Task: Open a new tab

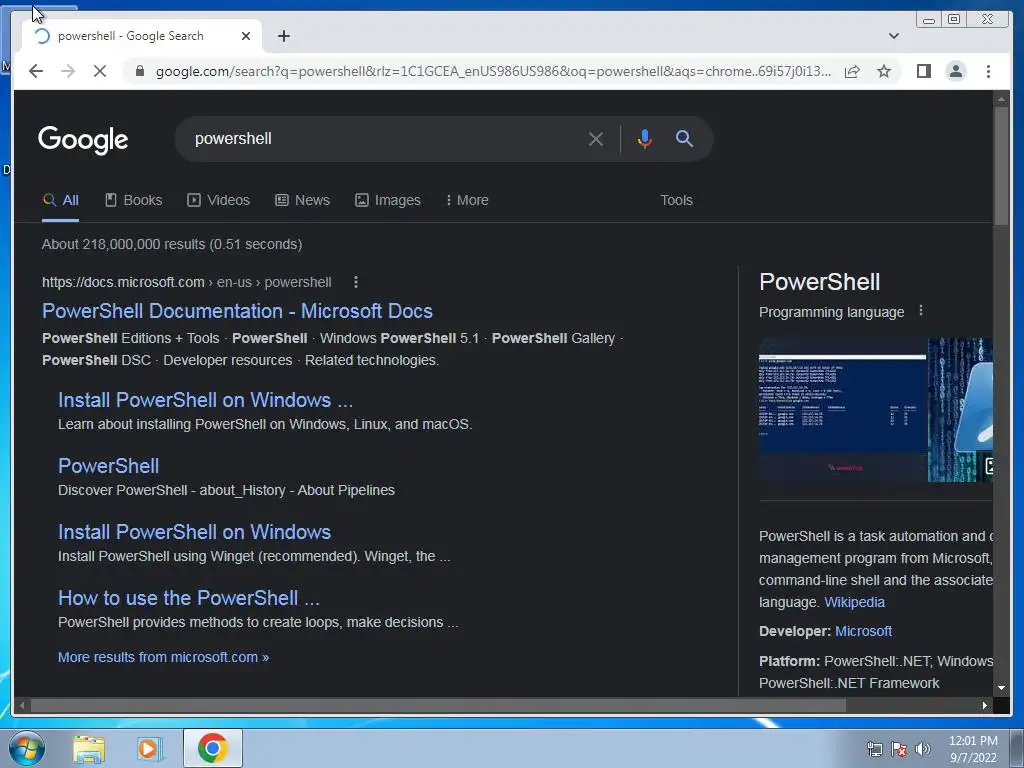Action: (x=283, y=36)
